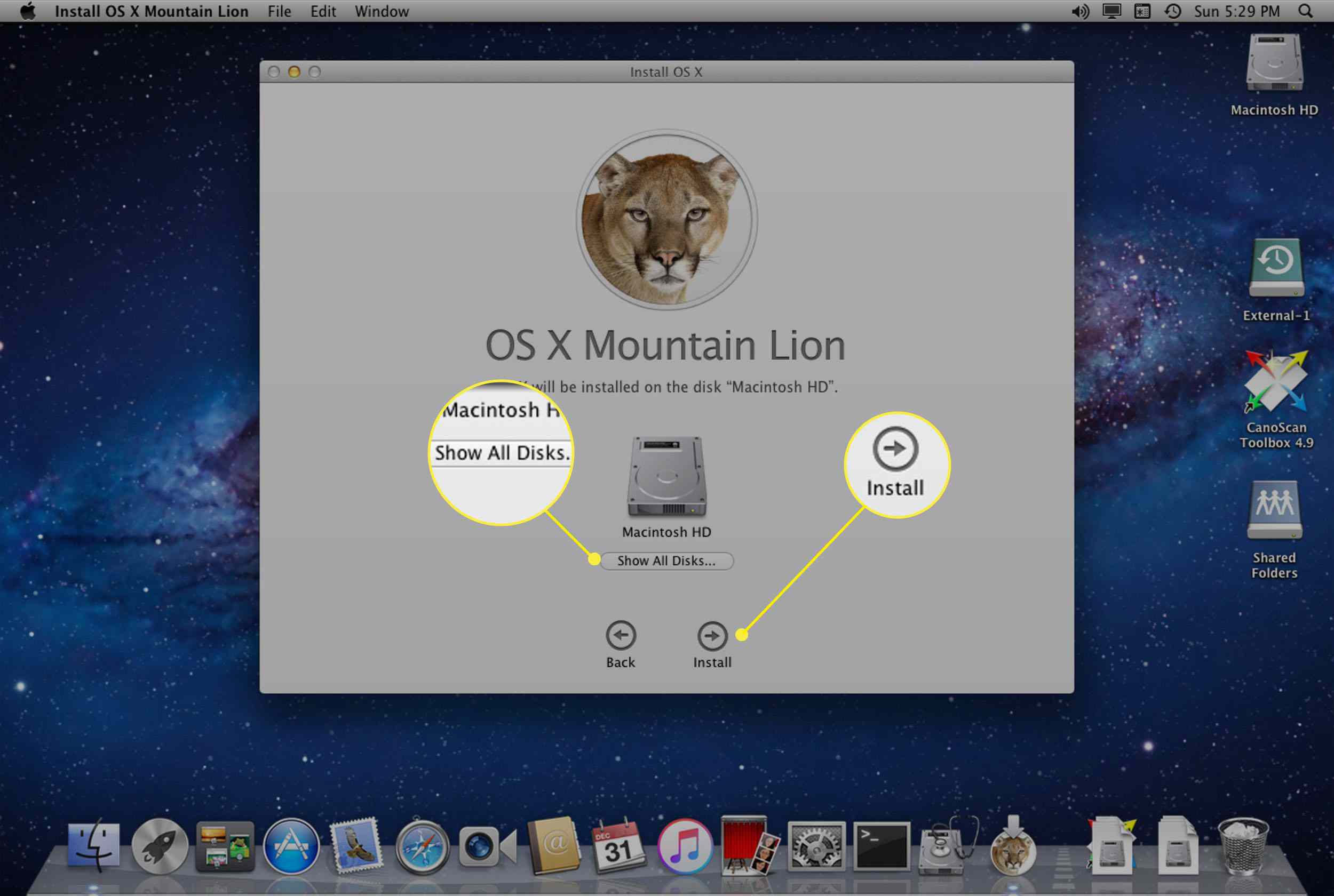Select External-1 desktop drive icon
The width and height of the screenshot is (1334, 896).
1276,268
